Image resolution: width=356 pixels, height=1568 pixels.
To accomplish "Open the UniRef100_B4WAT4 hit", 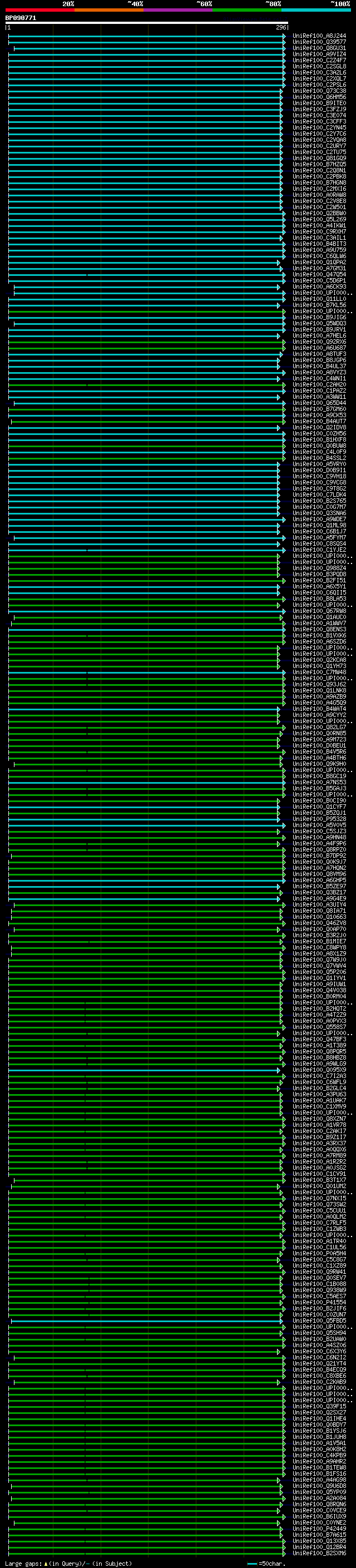I will [x=319, y=709].
